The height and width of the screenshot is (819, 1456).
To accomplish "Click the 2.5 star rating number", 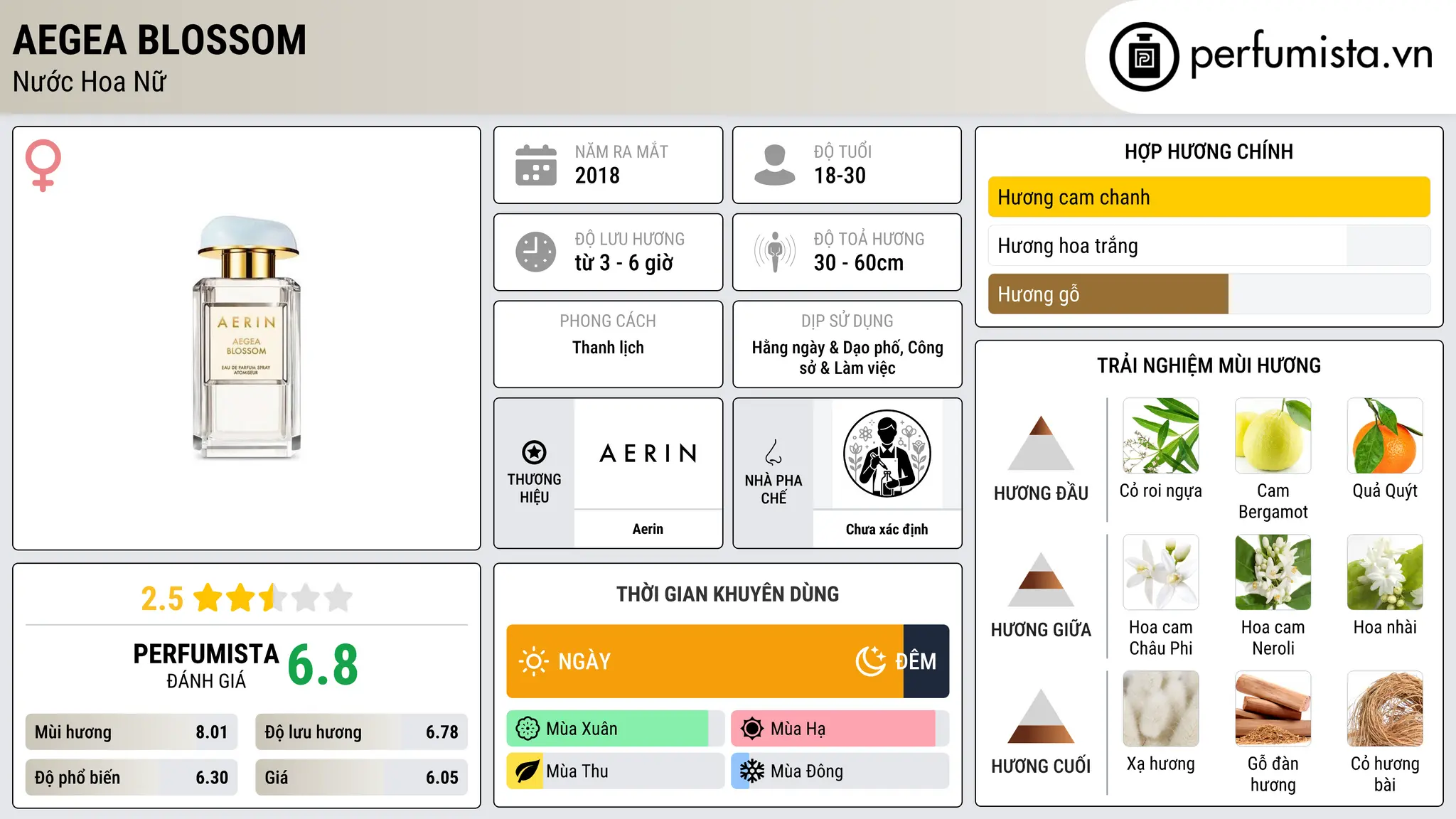I will coord(162,599).
